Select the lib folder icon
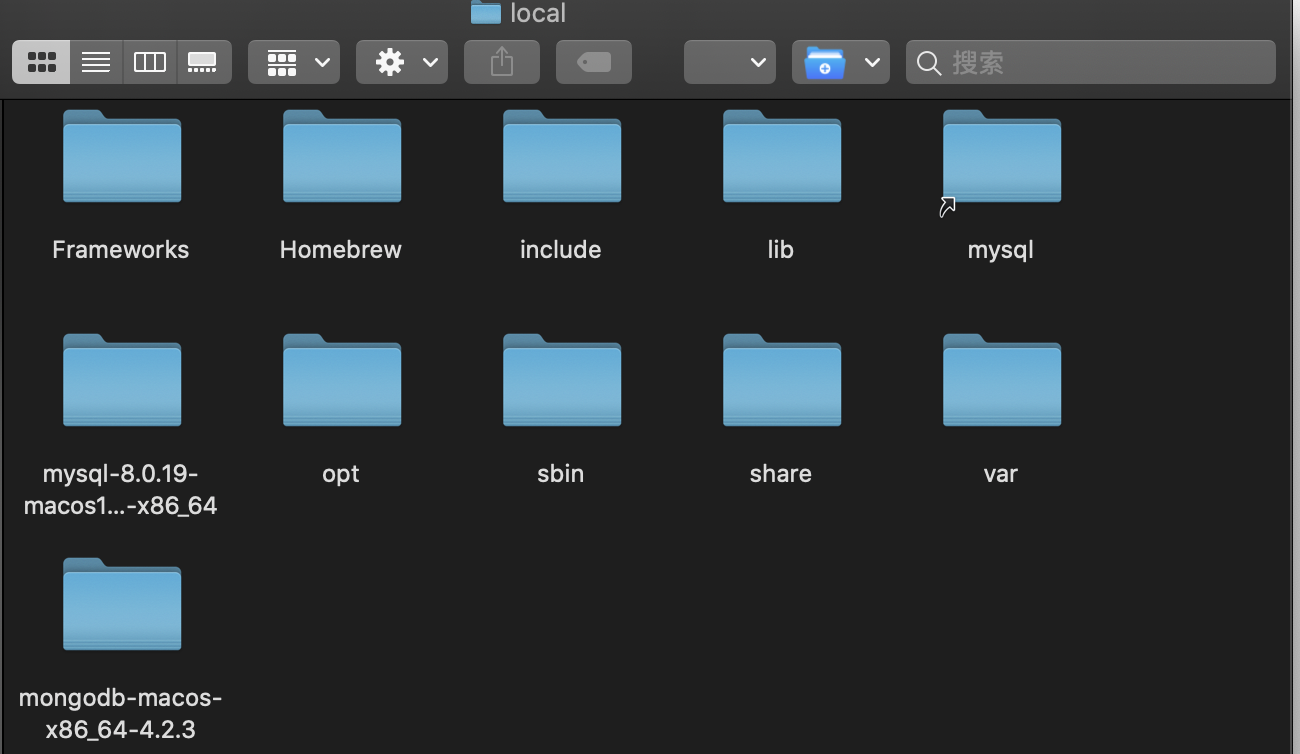This screenshot has width=1300, height=754. (x=782, y=156)
